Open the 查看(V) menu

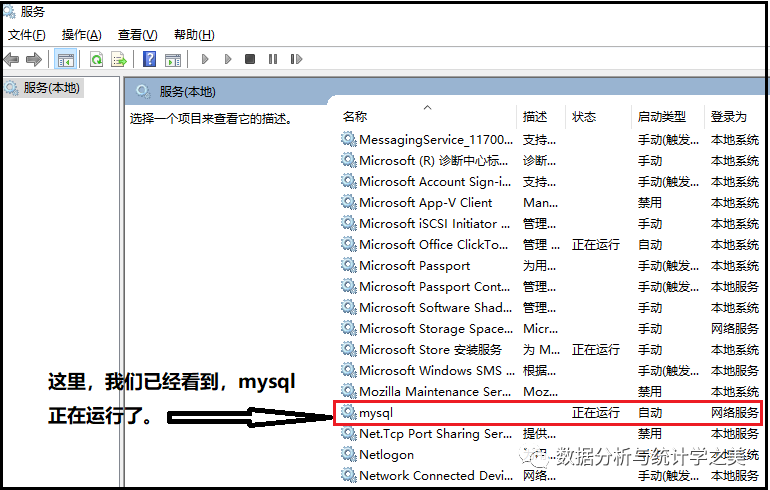(138, 34)
